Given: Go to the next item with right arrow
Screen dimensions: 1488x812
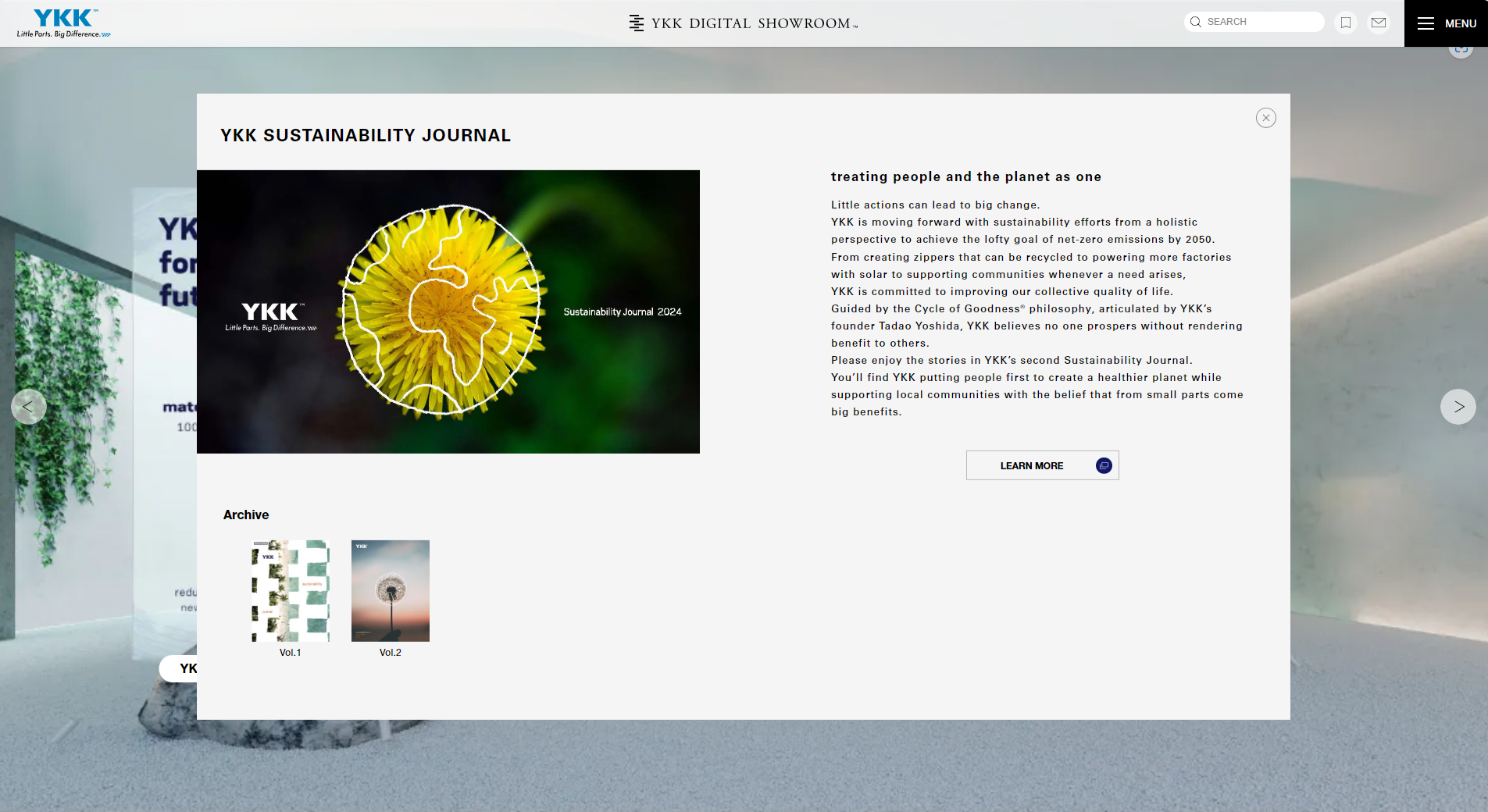Looking at the screenshot, I should point(1458,407).
